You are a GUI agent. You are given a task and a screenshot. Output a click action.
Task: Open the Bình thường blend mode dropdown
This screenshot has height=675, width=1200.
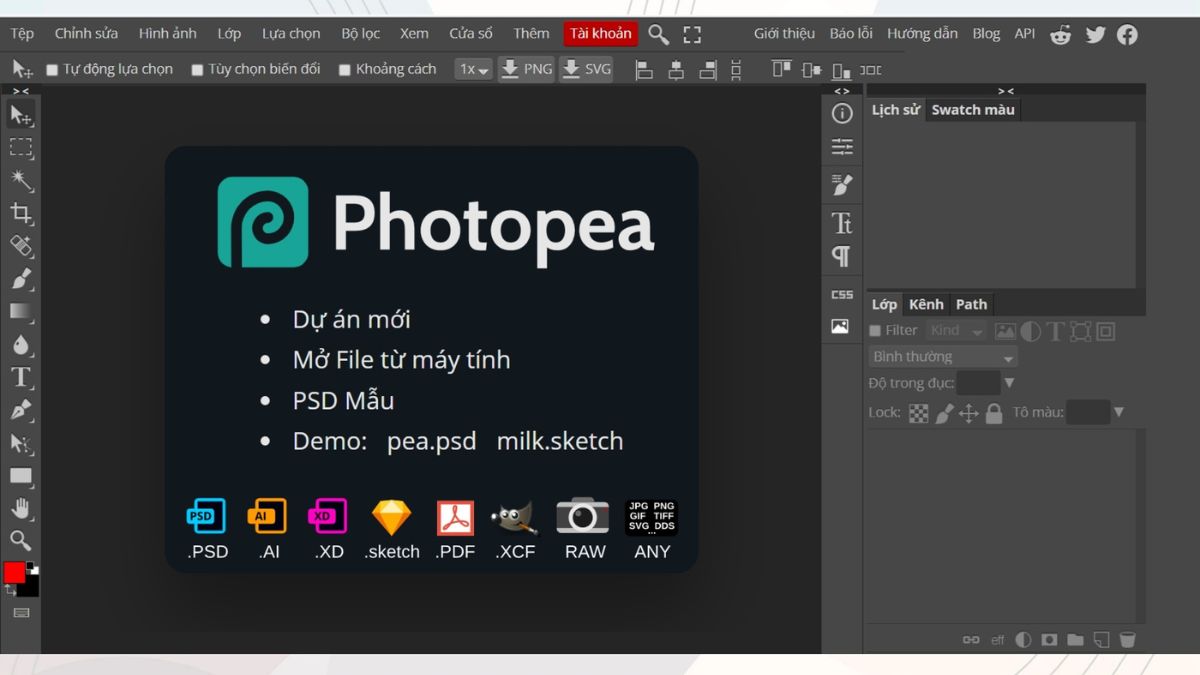[943, 357]
